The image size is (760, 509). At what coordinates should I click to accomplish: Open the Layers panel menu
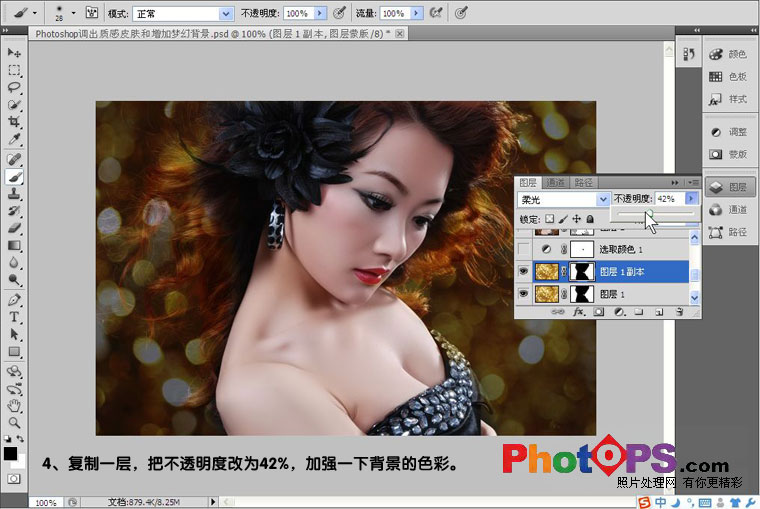click(x=693, y=183)
